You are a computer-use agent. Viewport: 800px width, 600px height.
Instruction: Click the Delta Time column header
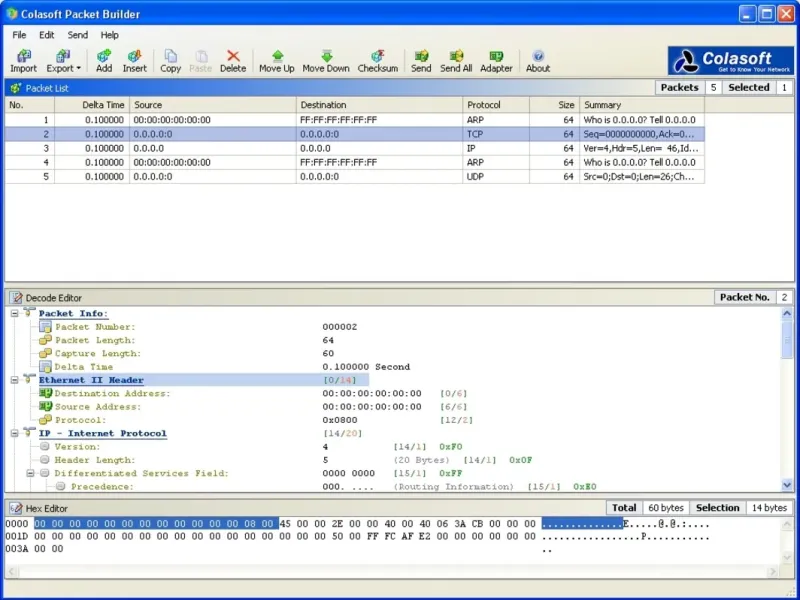(103, 105)
